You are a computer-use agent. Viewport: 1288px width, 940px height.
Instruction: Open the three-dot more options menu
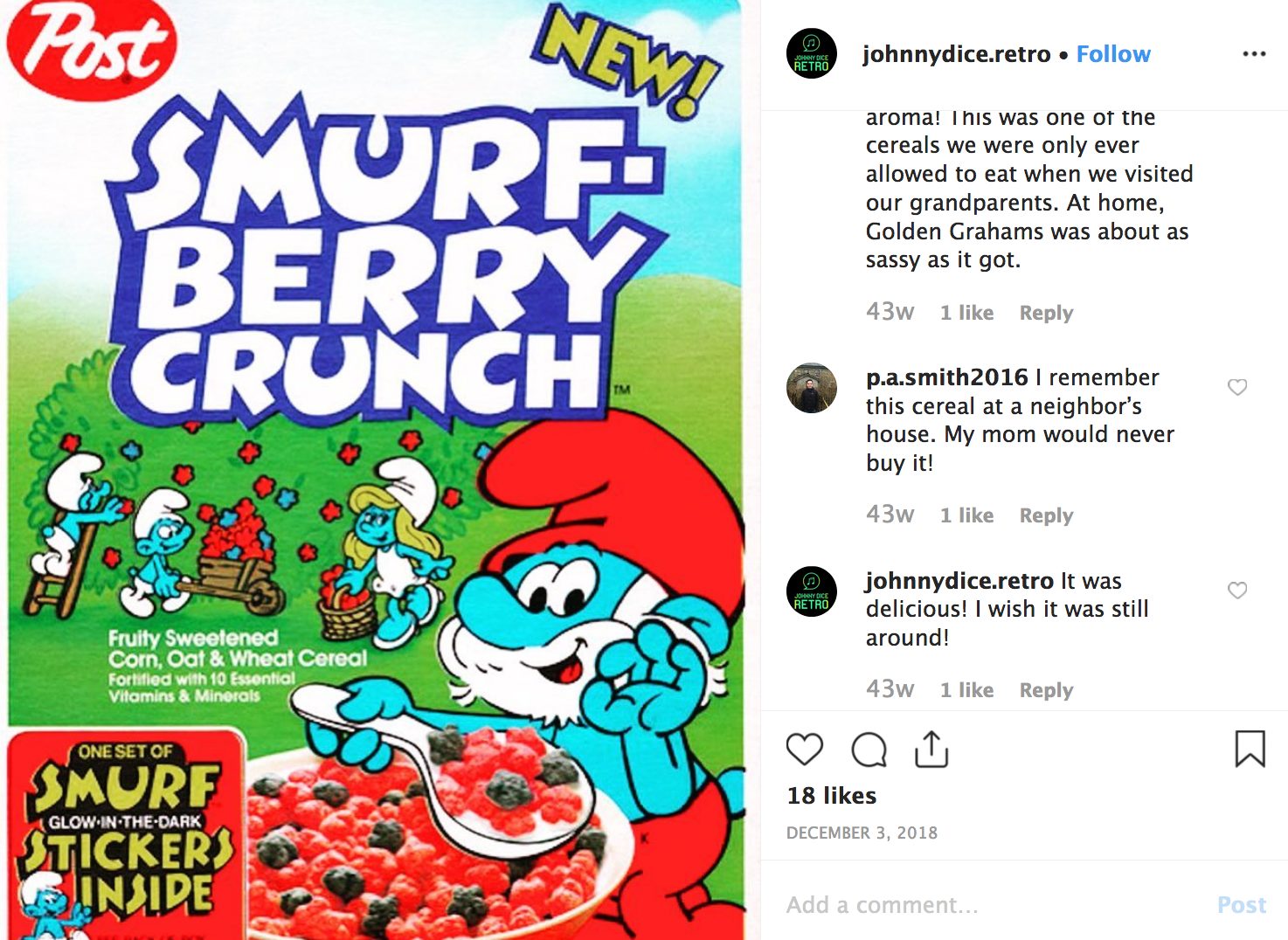click(1254, 54)
